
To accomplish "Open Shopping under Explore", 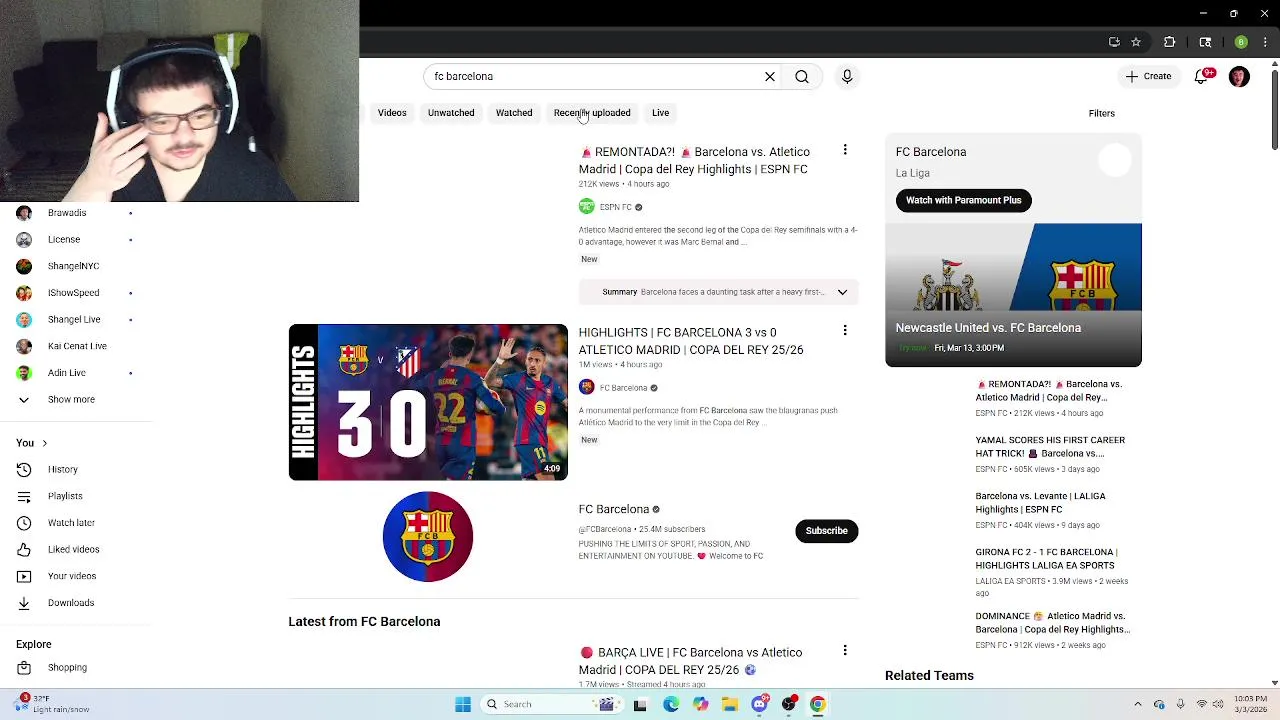I will click(x=67, y=667).
